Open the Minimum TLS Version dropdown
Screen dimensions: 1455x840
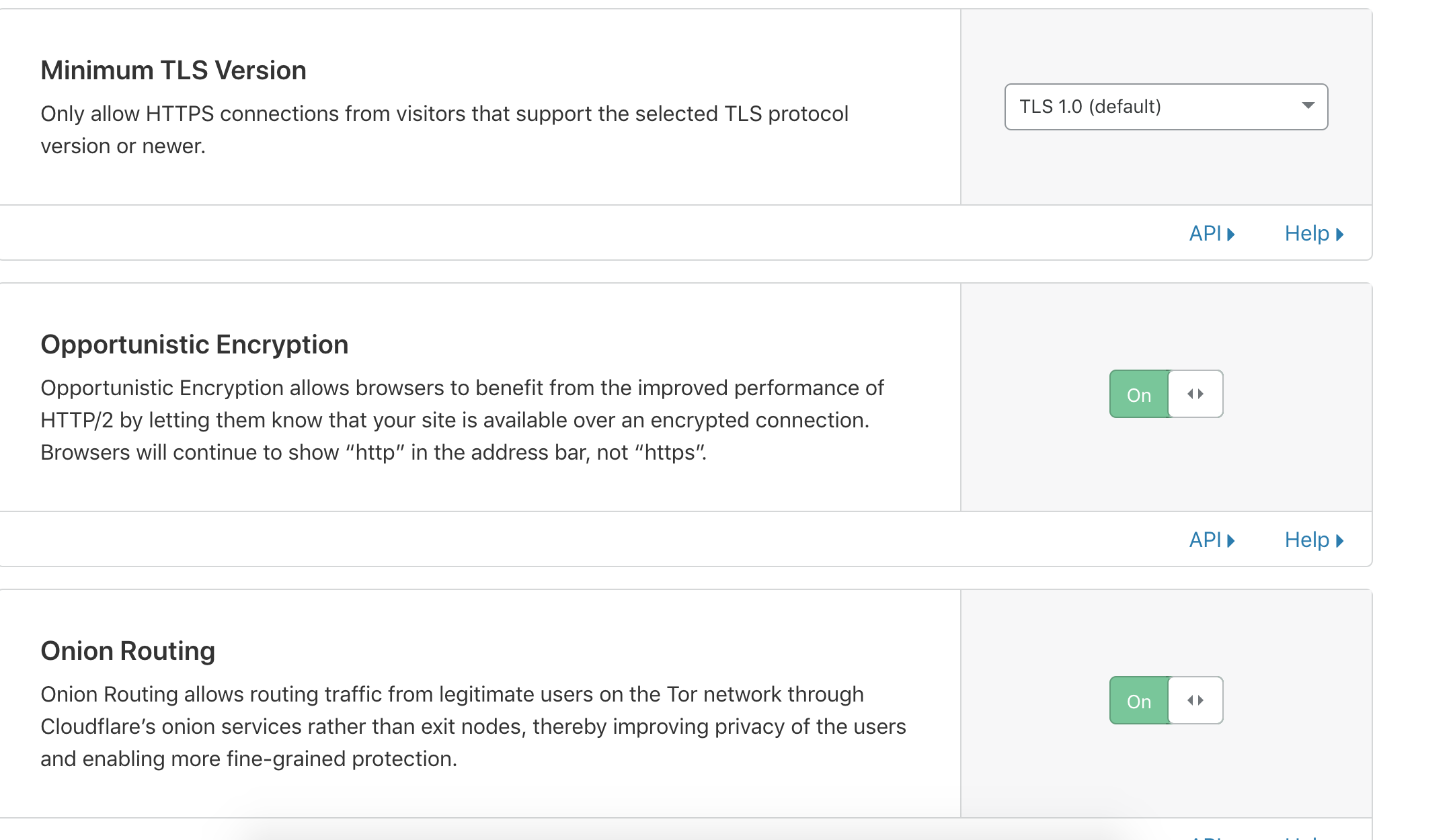[x=1165, y=107]
